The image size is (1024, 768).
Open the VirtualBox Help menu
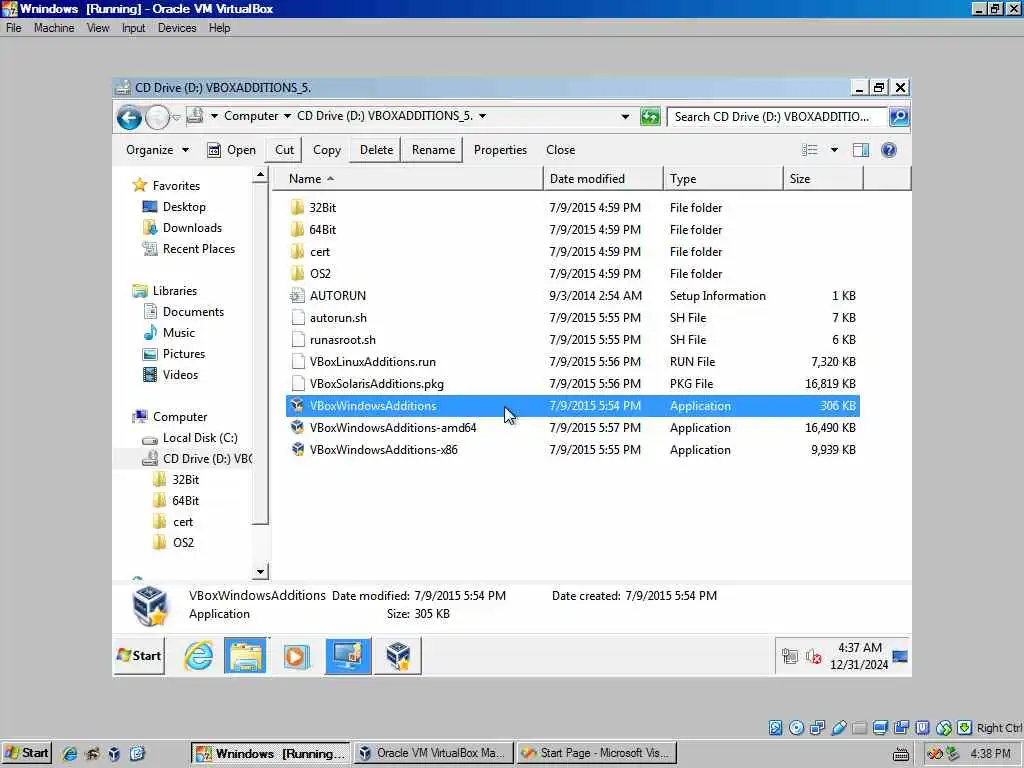tap(219, 28)
